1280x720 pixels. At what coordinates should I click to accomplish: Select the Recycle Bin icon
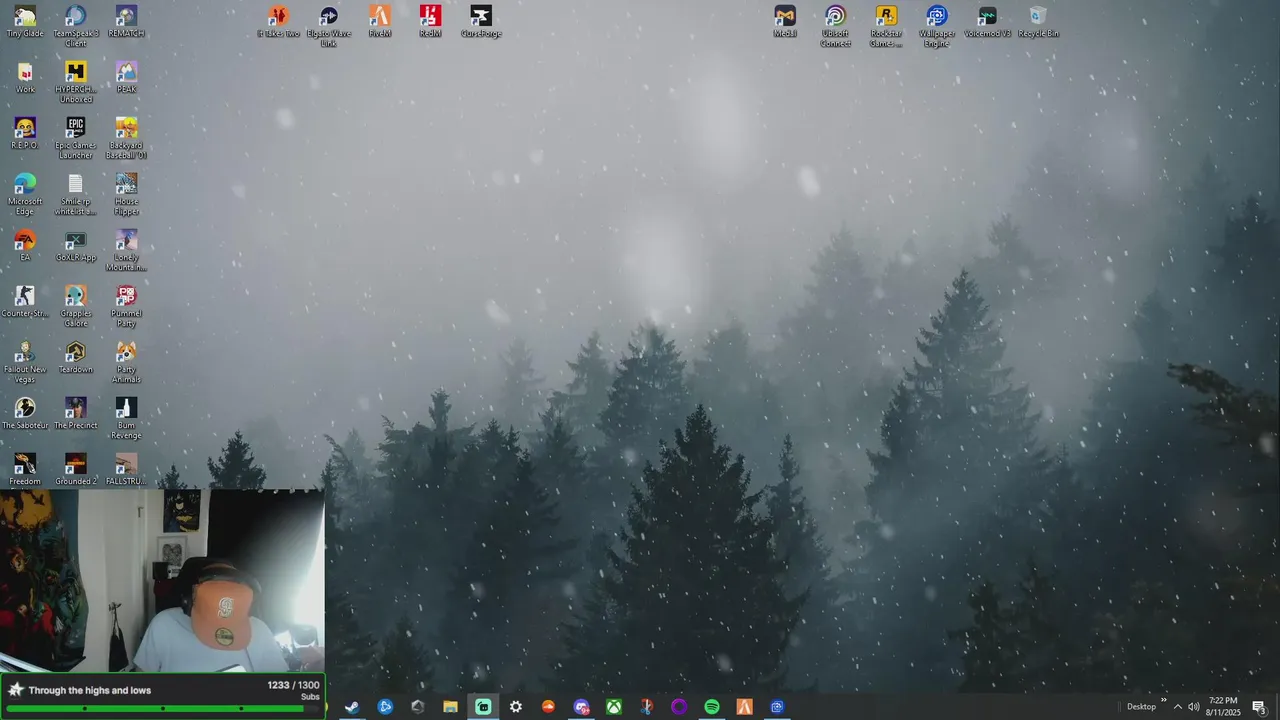click(x=1038, y=21)
